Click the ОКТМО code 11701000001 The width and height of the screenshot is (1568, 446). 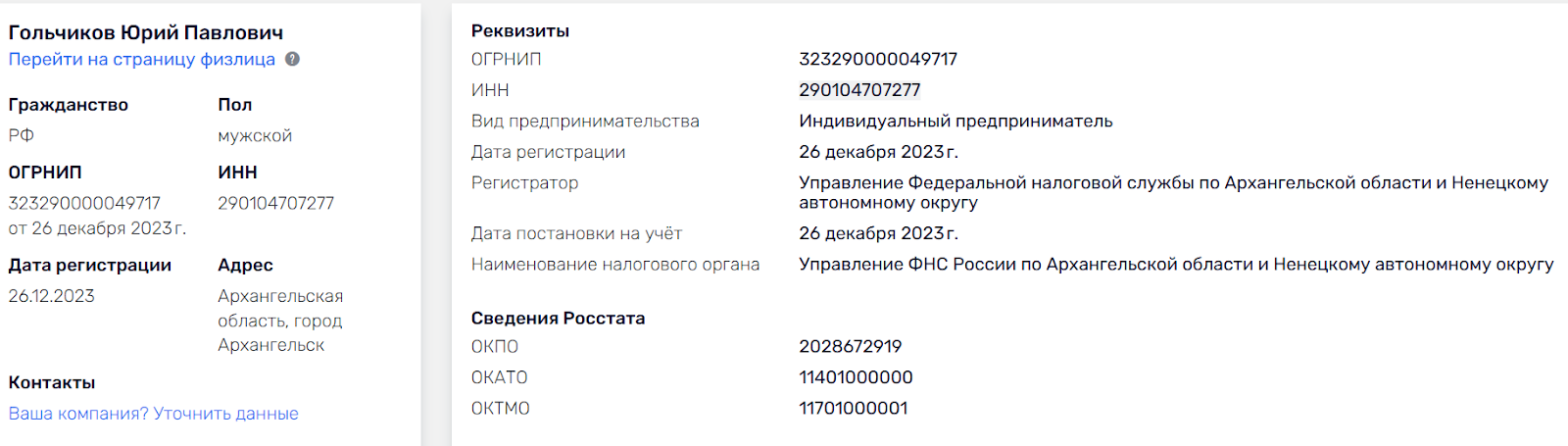[x=854, y=408]
